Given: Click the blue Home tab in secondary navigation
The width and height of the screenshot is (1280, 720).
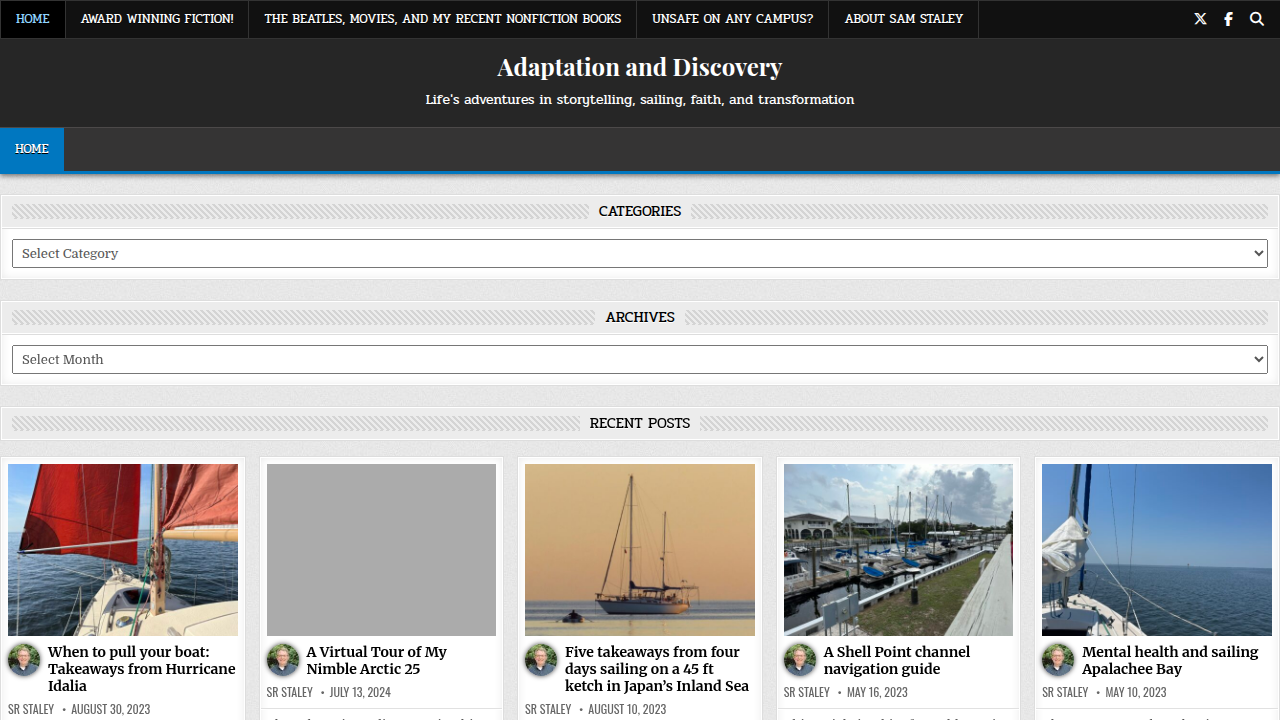Looking at the screenshot, I should (32, 149).
